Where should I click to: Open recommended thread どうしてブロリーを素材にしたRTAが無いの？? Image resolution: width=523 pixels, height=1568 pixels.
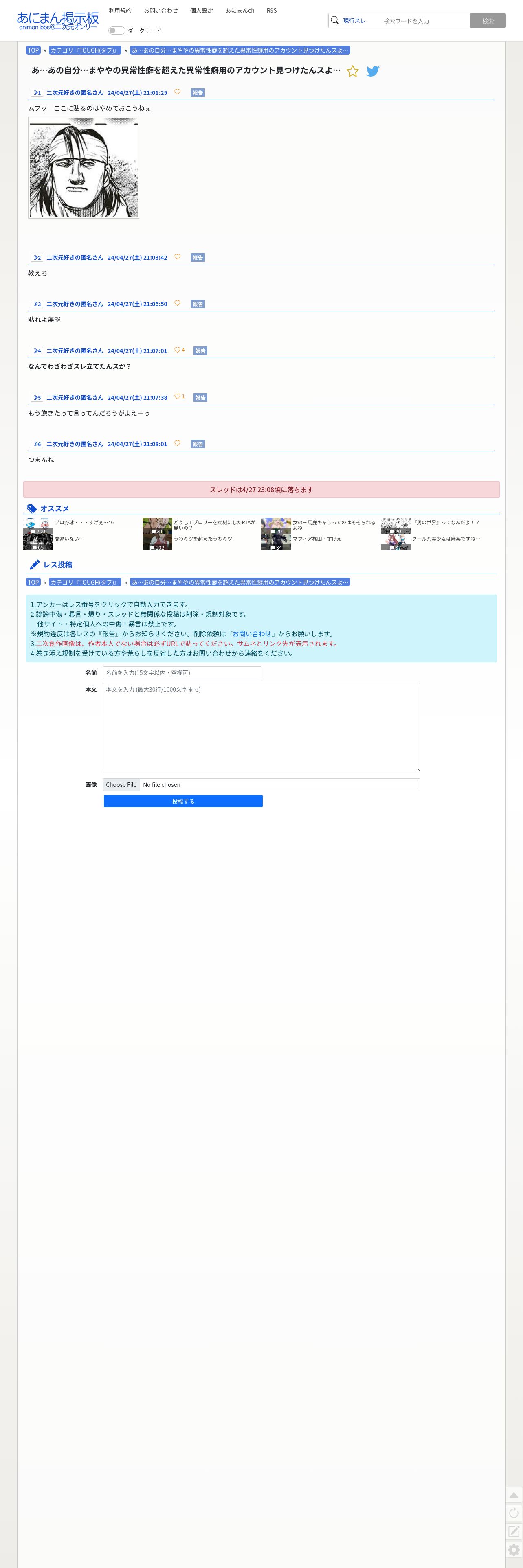click(214, 525)
